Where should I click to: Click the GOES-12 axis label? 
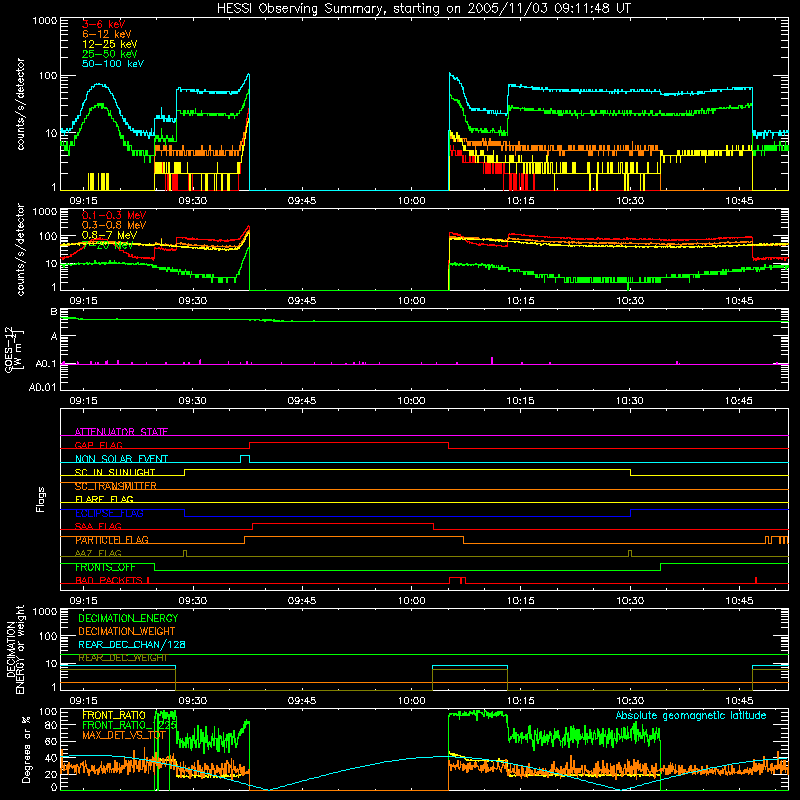click(x=12, y=349)
